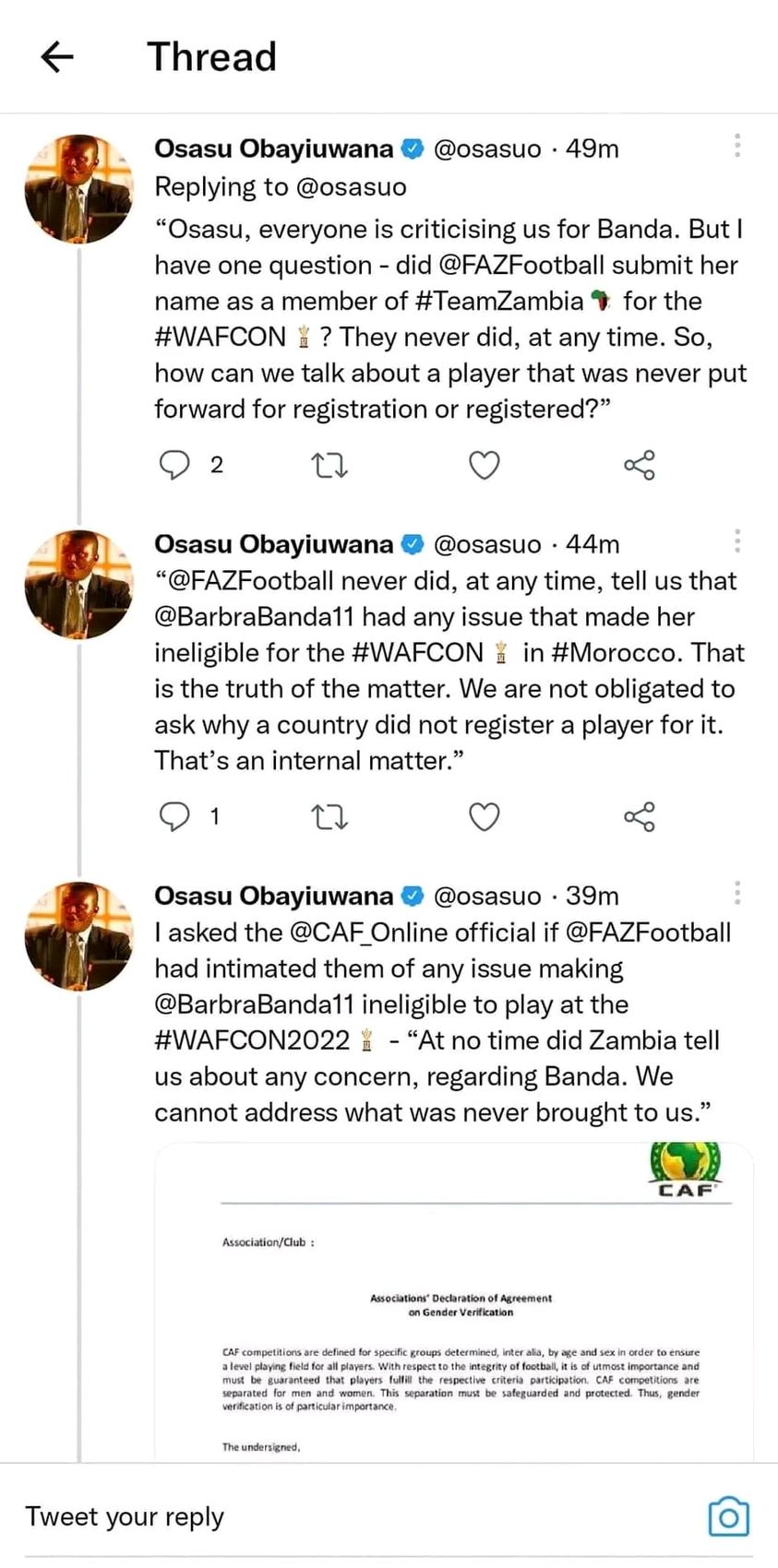778x1568 pixels.
Task: Go back using the arrow icon
Action: tap(57, 57)
